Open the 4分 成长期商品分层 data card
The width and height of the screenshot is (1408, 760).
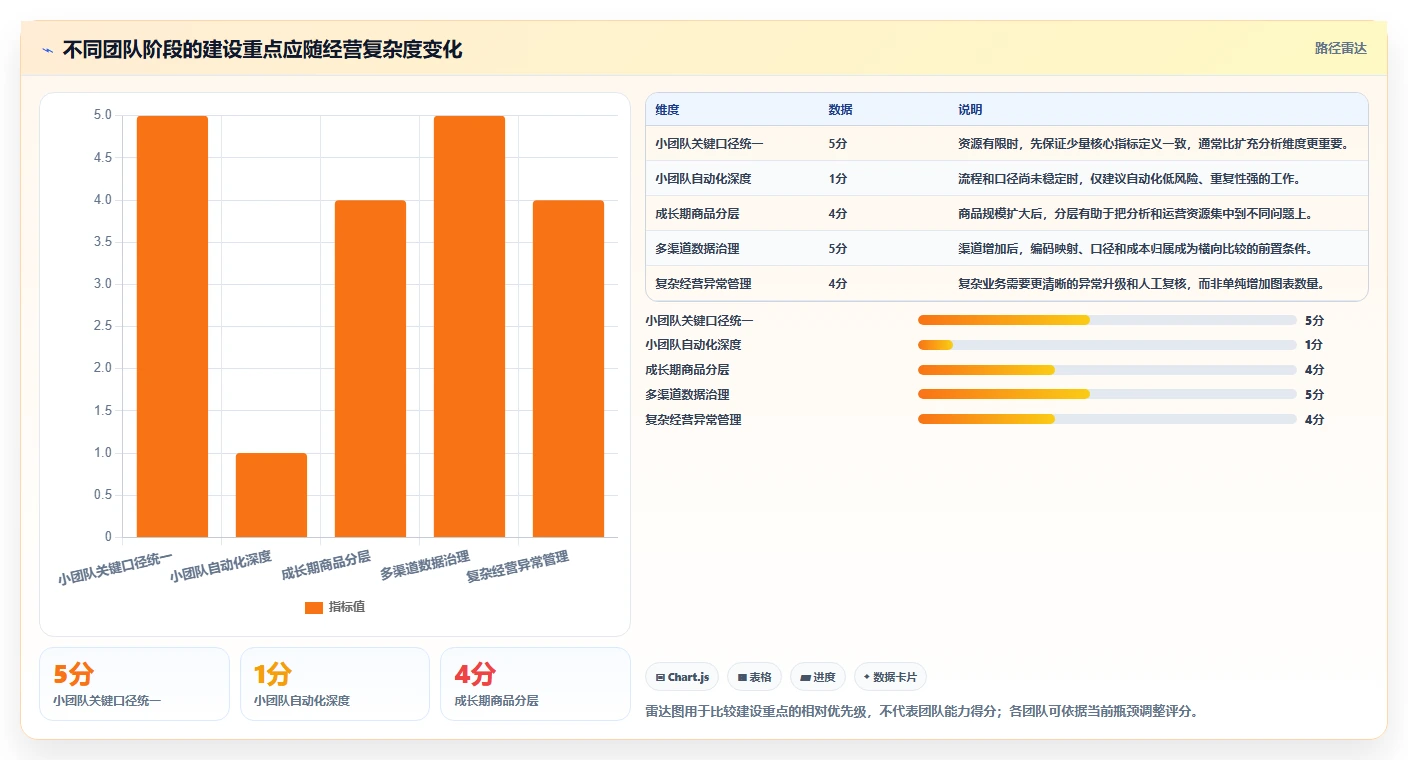tap(535, 684)
